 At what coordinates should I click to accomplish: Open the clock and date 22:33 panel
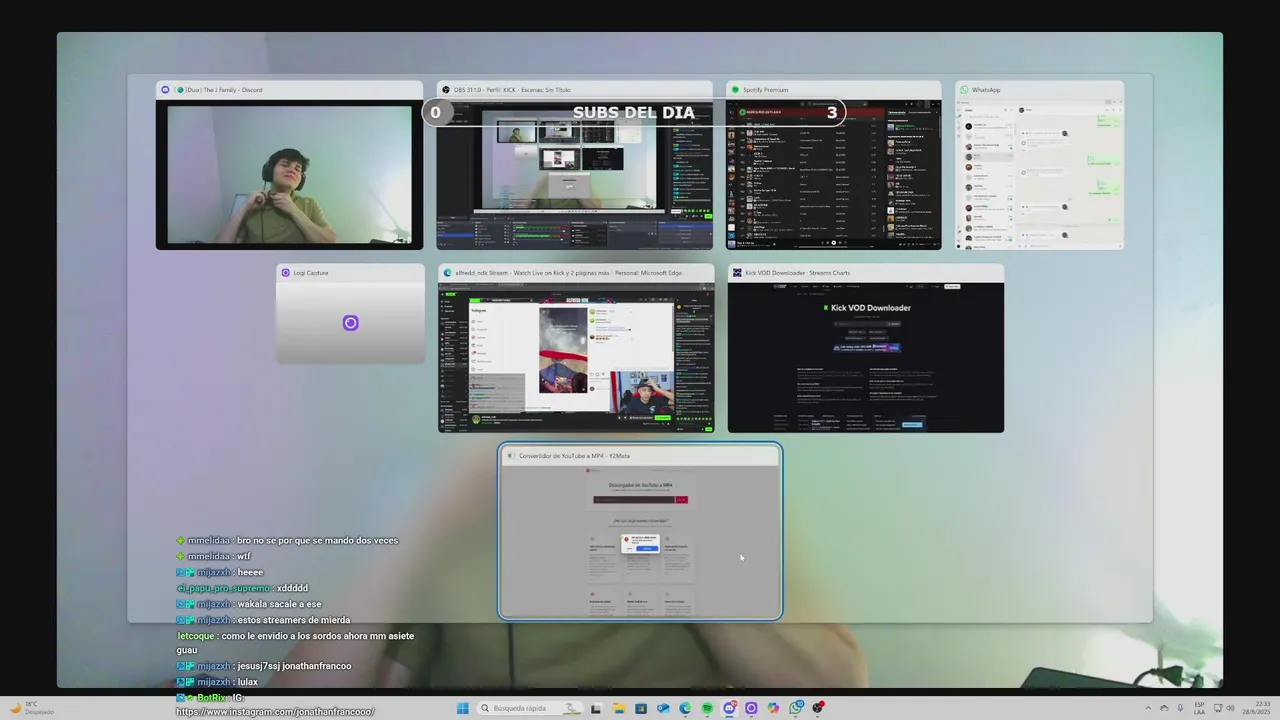tap(1256, 708)
